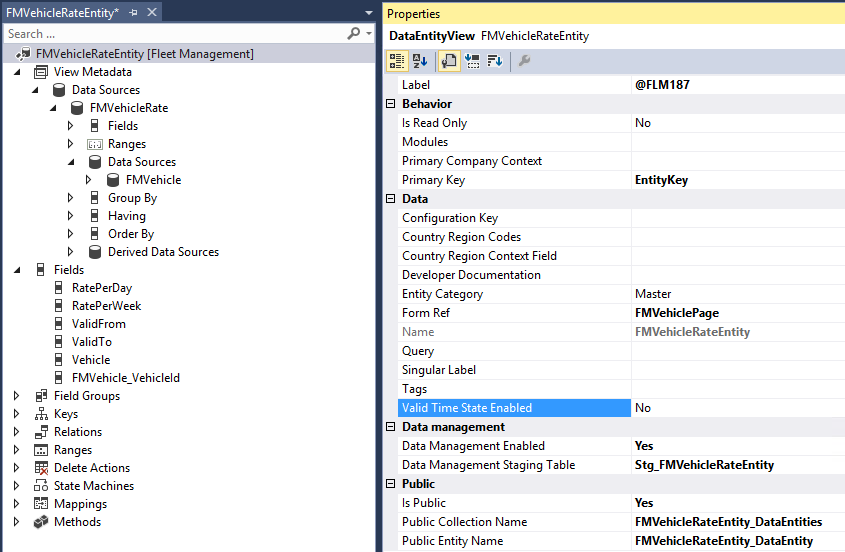The width and height of the screenshot is (845, 552).
Task: Close the FMVehicleRateEntity document tab
Action: tap(152, 12)
